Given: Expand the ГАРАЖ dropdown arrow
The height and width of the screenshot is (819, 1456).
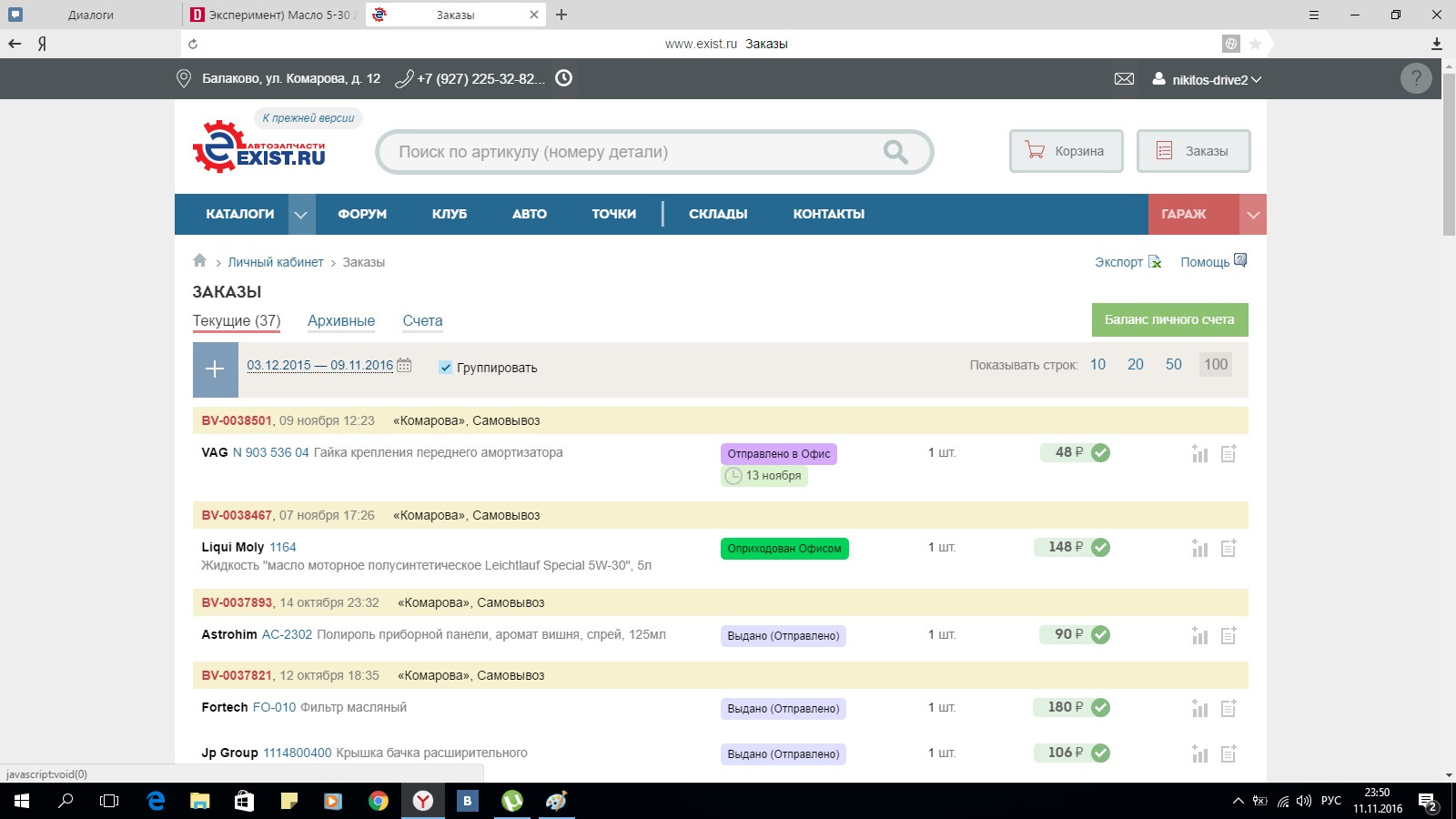Looking at the screenshot, I should (x=1253, y=215).
